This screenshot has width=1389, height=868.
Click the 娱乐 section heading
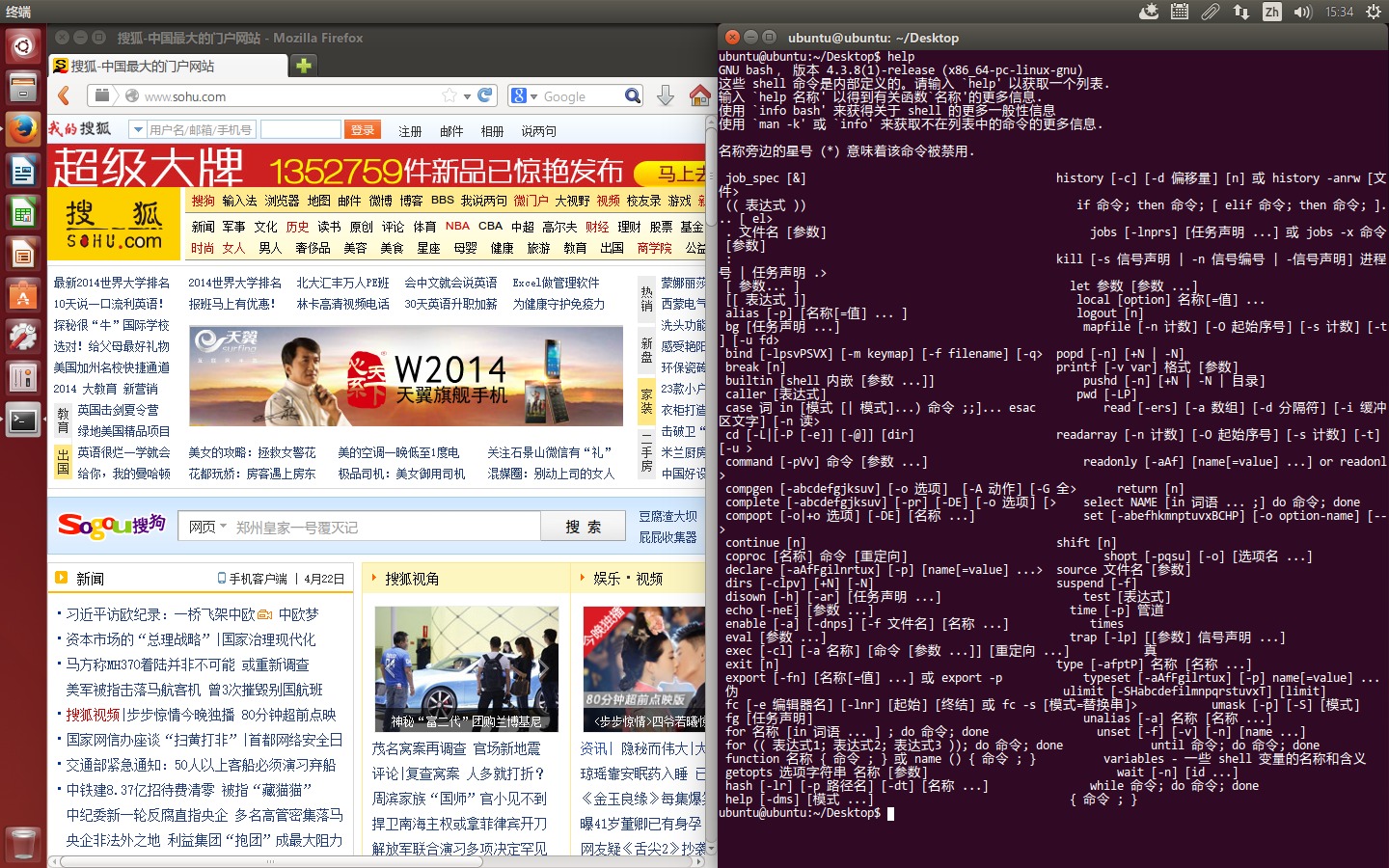point(607,578)
